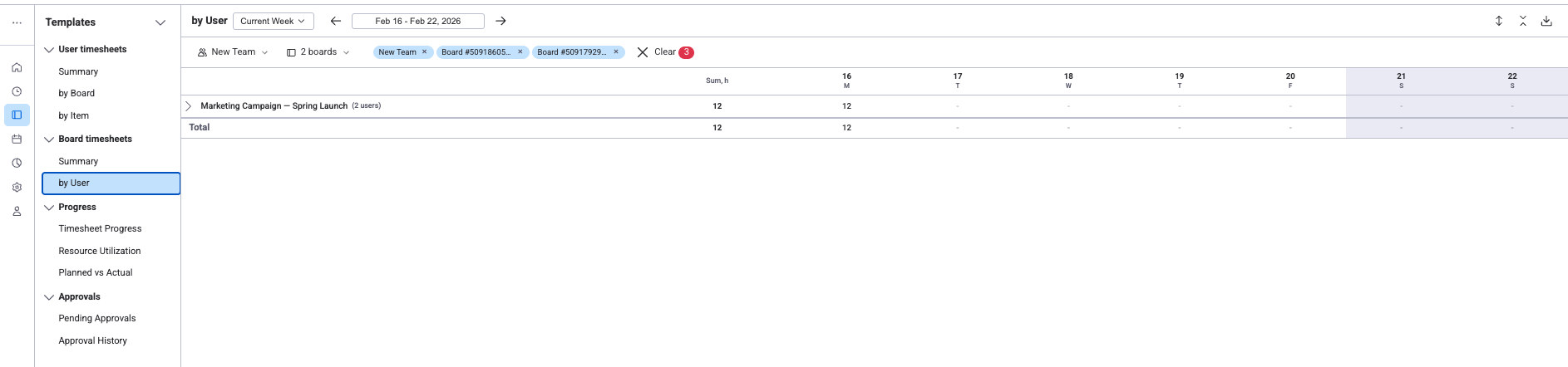The height and width of the screenshot is (367, 1568).
Task: Collapse the User timesheets section
Action: click(49, 50)
